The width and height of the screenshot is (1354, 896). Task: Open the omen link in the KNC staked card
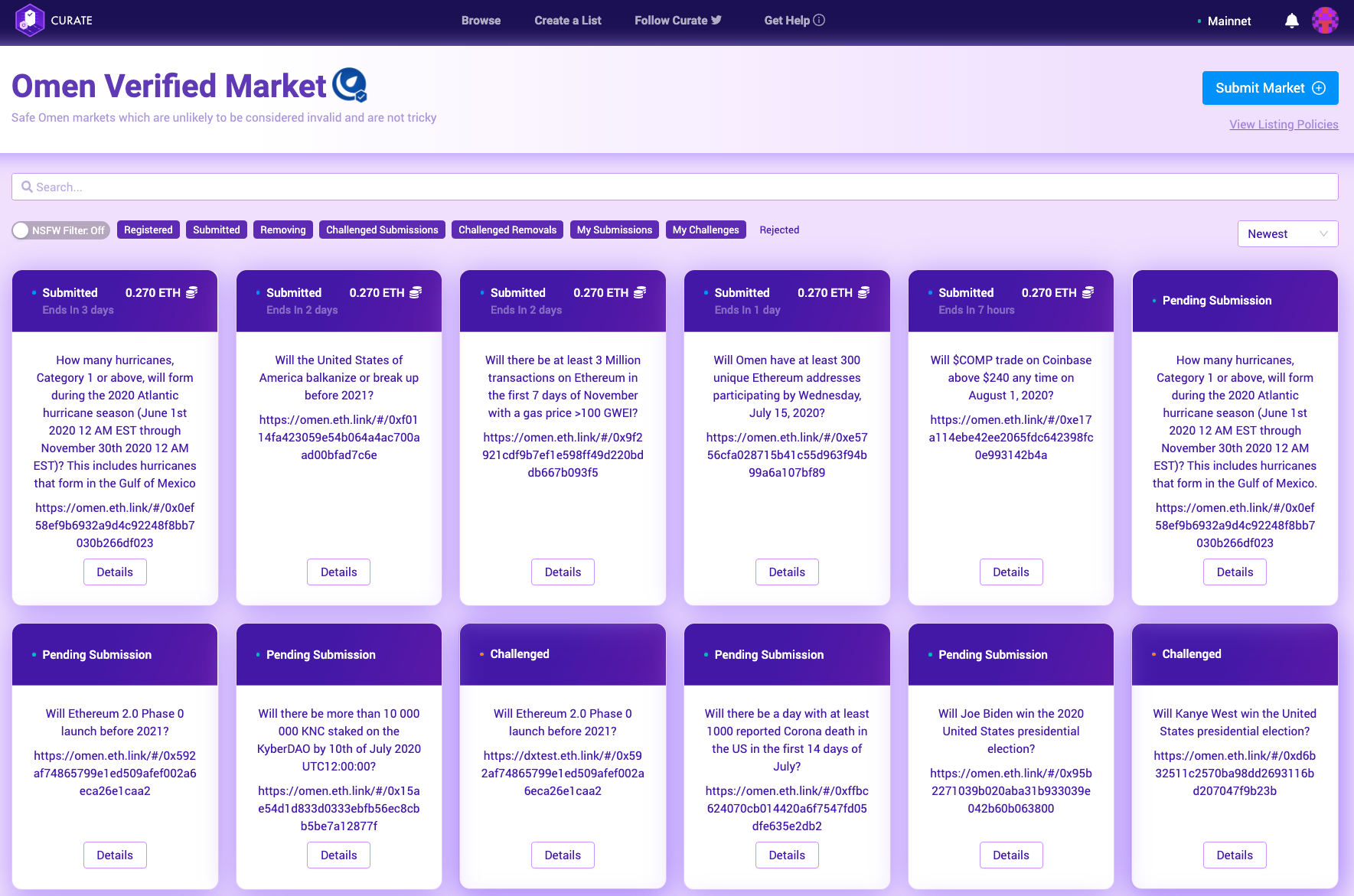pyautogui.click(x=339, y=809)
